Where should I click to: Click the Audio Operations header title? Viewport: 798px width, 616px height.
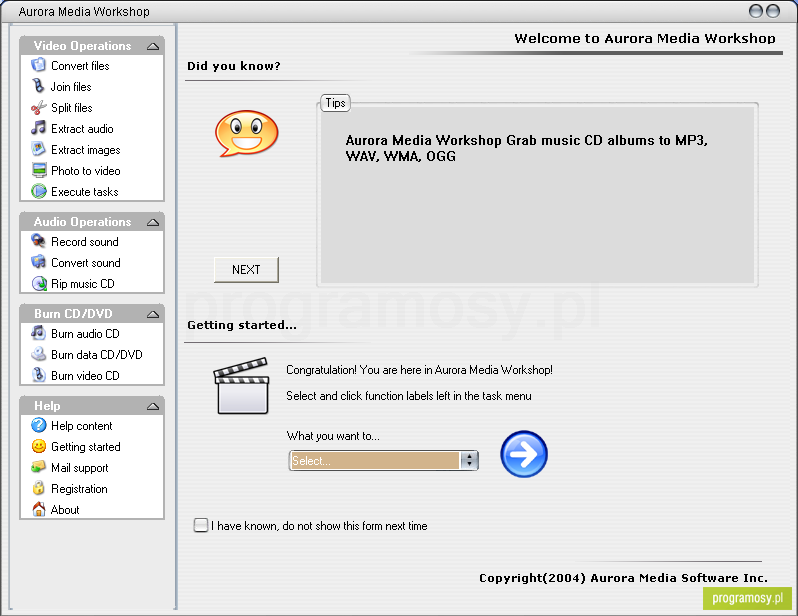click(x=82, y=222)
